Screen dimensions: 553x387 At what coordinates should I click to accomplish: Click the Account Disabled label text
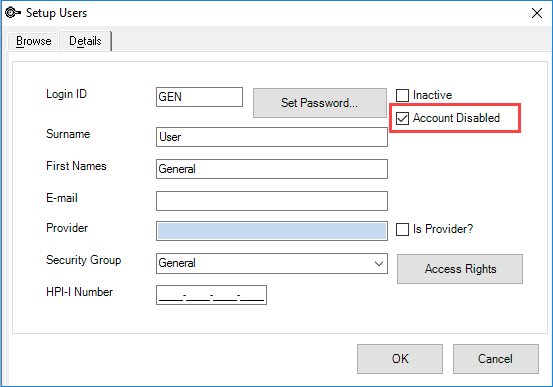pyautogui.click(x=456, y=118)
